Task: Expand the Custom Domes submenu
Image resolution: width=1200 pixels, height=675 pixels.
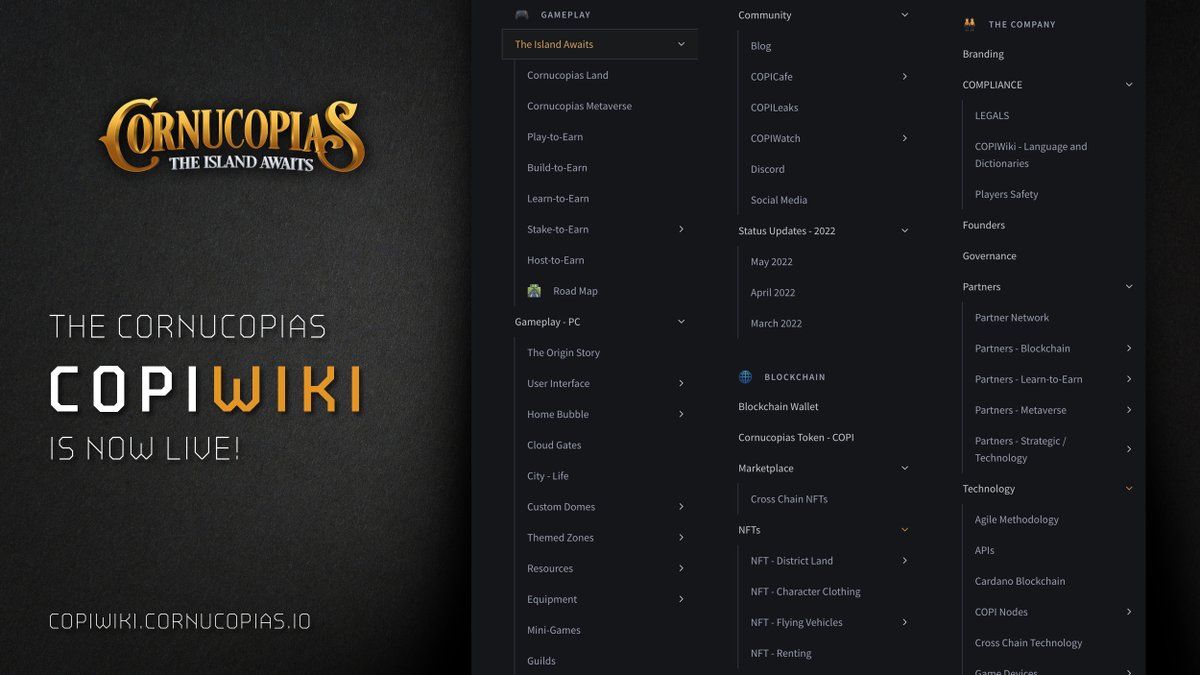Action: pyautogui.click(x=681, y=507)
